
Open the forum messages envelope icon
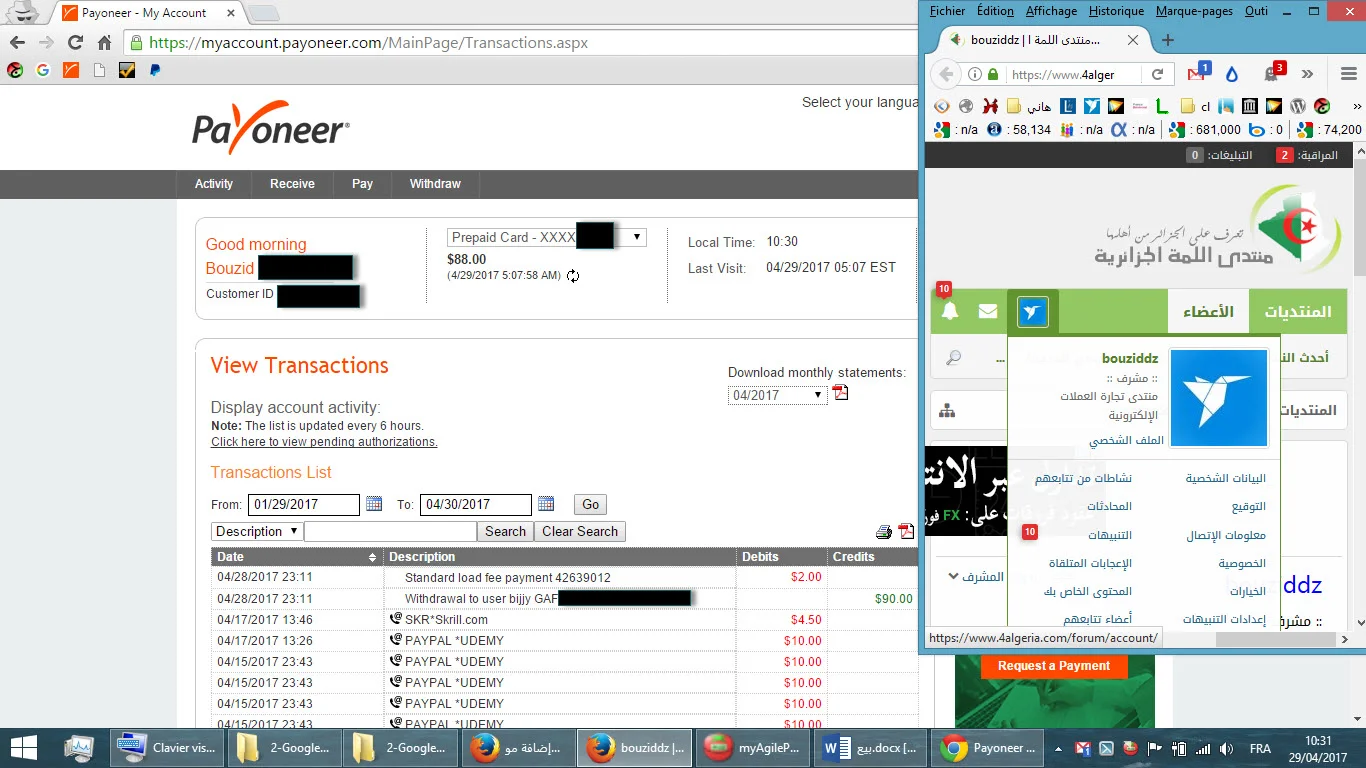pyautogui.click(x=988, y=312)
